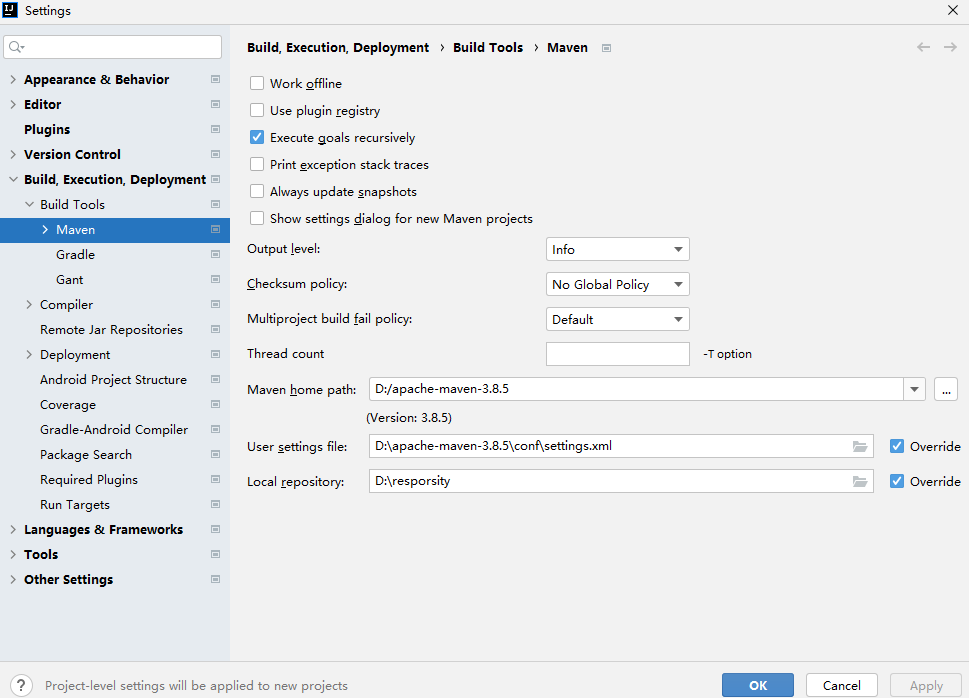Open Maven home path dropdown arrow
This screenshot has width=969, height=698.
pyautogui.click(x=914, y=389)
